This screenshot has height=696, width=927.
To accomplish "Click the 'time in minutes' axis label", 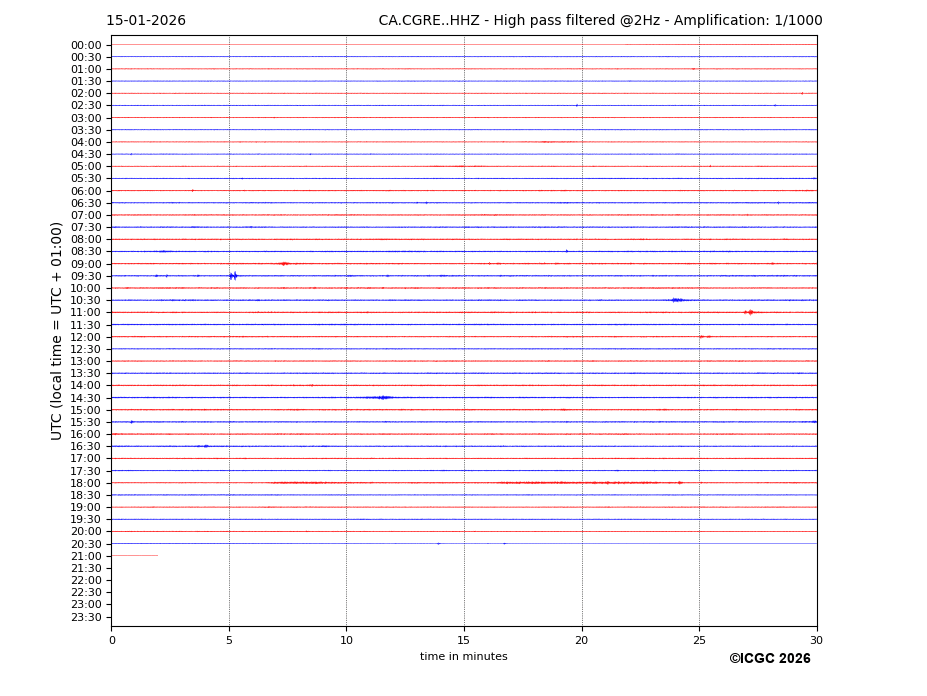I will 463,657.
